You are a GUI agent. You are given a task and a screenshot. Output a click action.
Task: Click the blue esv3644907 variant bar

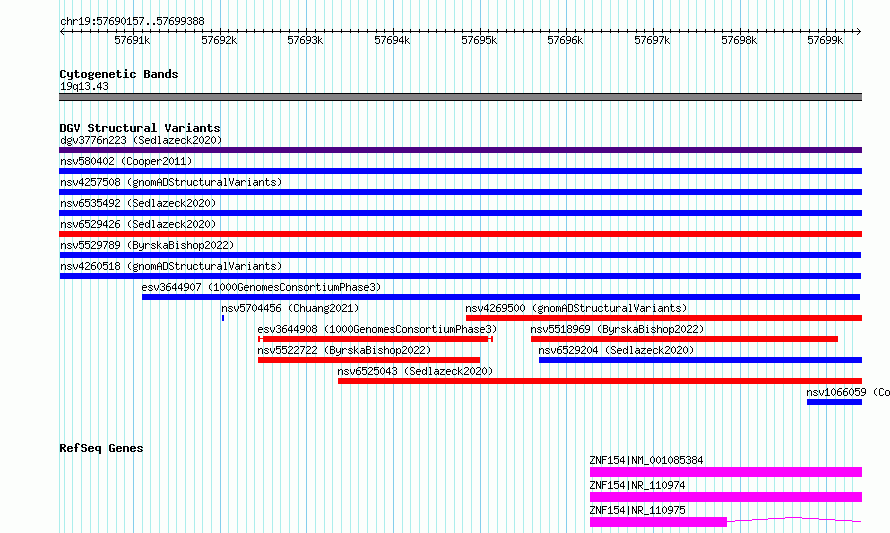pos(501,297)
